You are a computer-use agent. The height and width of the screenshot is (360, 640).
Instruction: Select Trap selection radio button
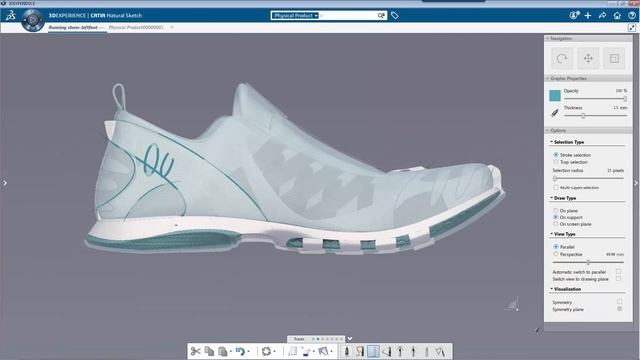(x=556, y=162)
